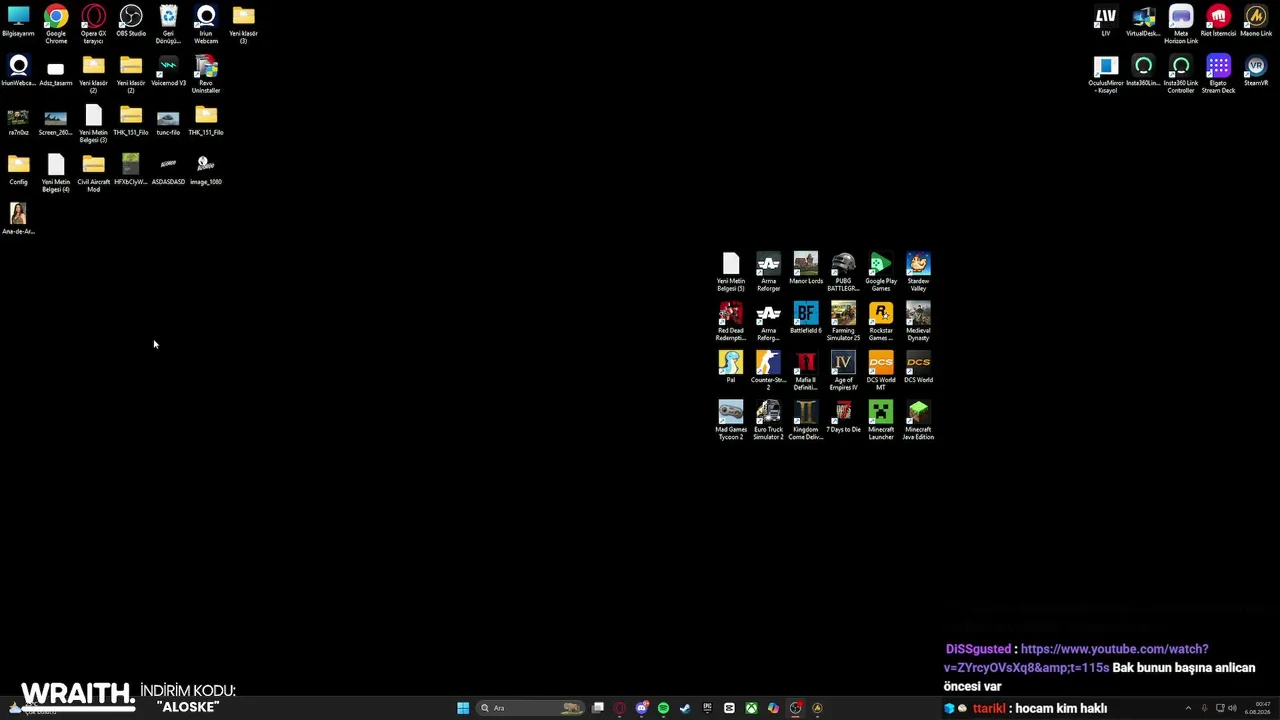Select the Medieval Dynasty shortcut
The width and height of the screenshot is (1280, 720).
coord(918,322)
